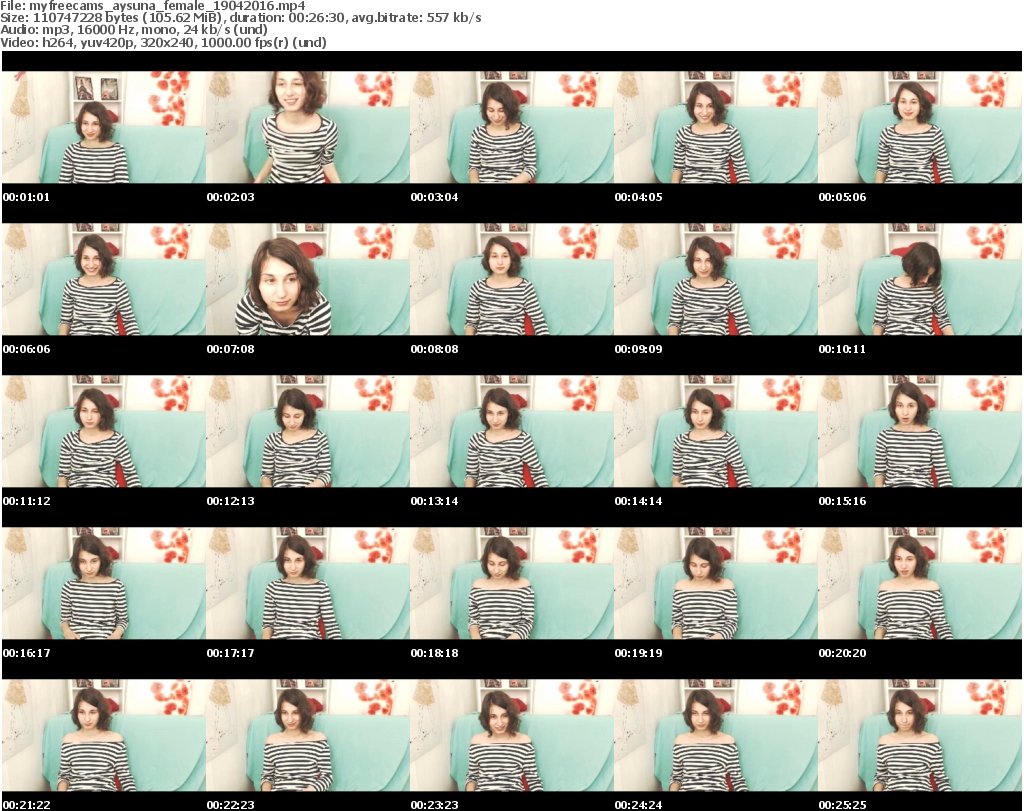This screenshot has width=1024, height=811.
Task: Open the thumbnail at 00:12:13
Action: (x=308, y=432)
